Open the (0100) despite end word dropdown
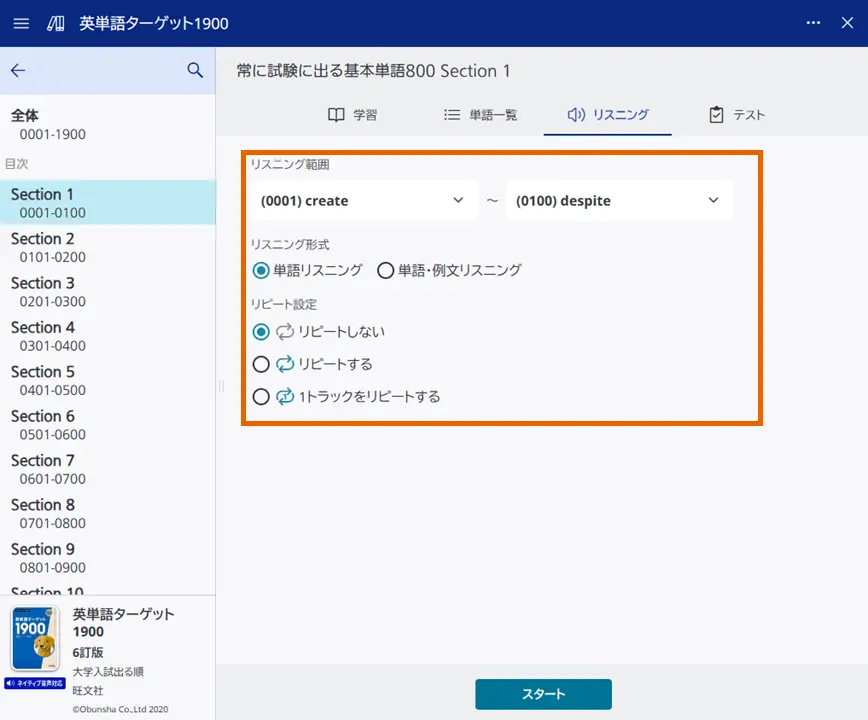This screenshot has height=720, width=868. (619, 200)
